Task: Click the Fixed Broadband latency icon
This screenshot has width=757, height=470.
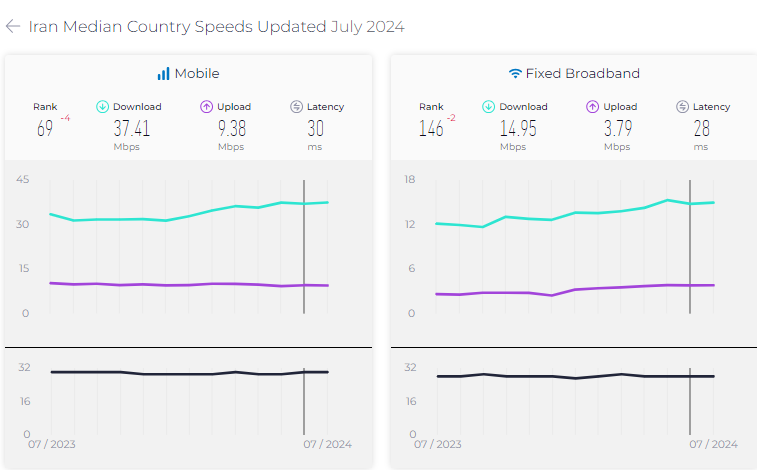Action: (x=682, y=107)
